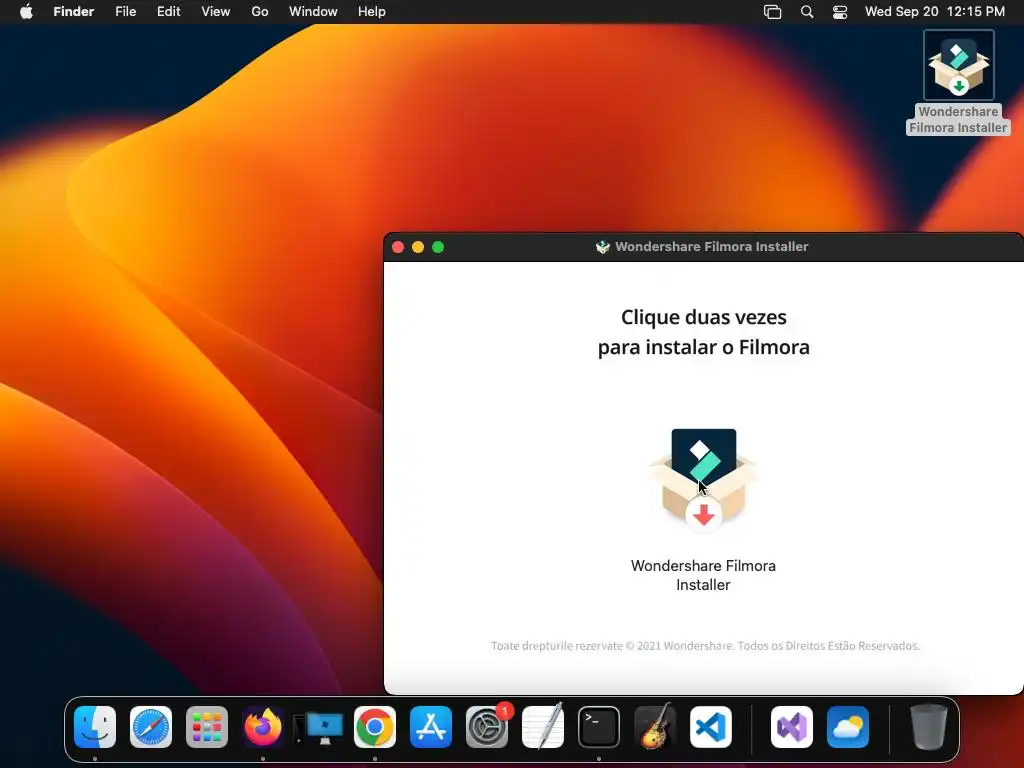Open Finder from the dock
The width and height of the screenshot is (1024, 768).
coord(95,727)
